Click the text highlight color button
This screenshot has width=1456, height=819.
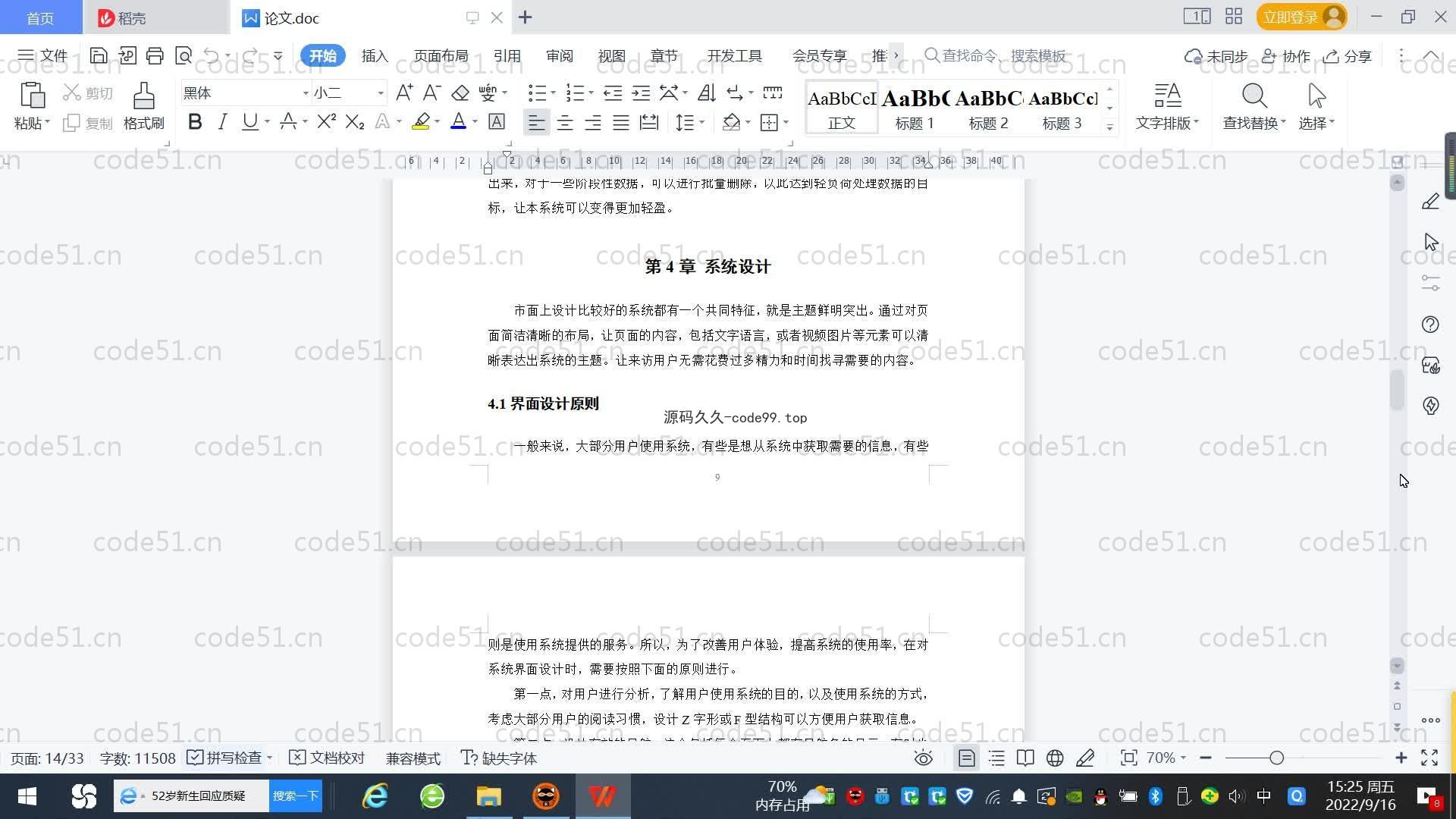421,122
